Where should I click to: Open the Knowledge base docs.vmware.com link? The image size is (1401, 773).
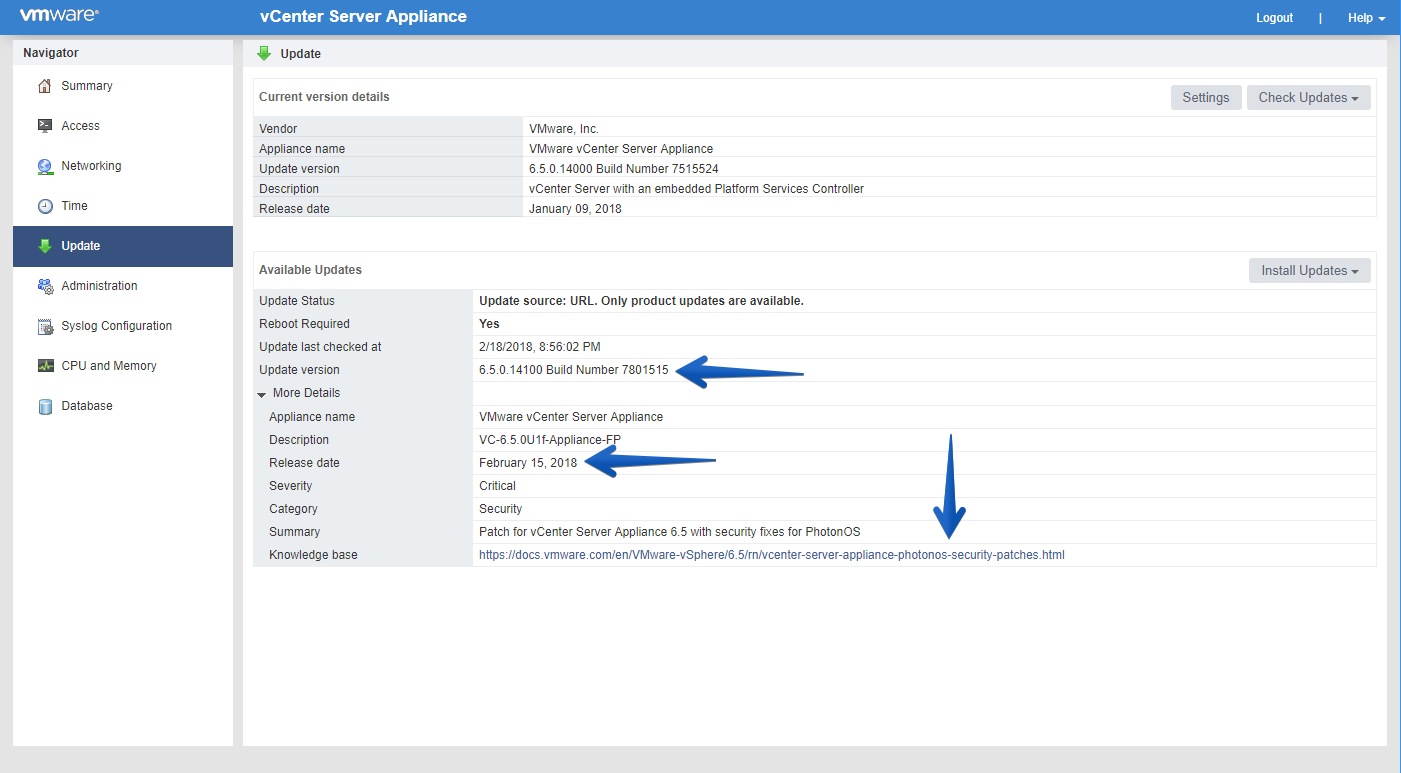pyautogui.click(x=772, y=555)
